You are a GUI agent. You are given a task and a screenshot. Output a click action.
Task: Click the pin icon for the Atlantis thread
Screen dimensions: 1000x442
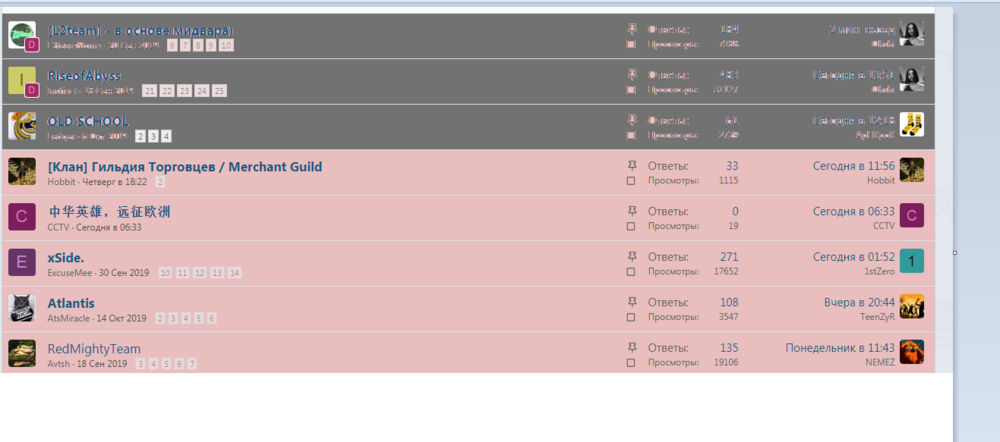tap(631, 302)
